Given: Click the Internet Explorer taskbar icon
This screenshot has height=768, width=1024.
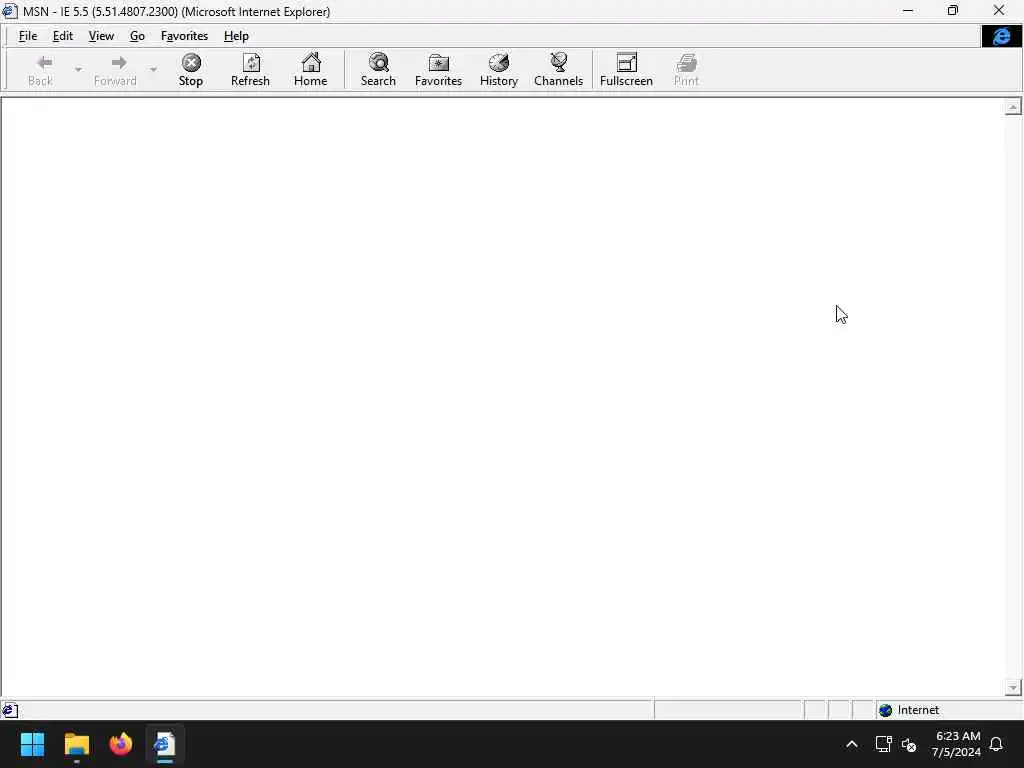Looking at the screenshot, I should (165, 744).
